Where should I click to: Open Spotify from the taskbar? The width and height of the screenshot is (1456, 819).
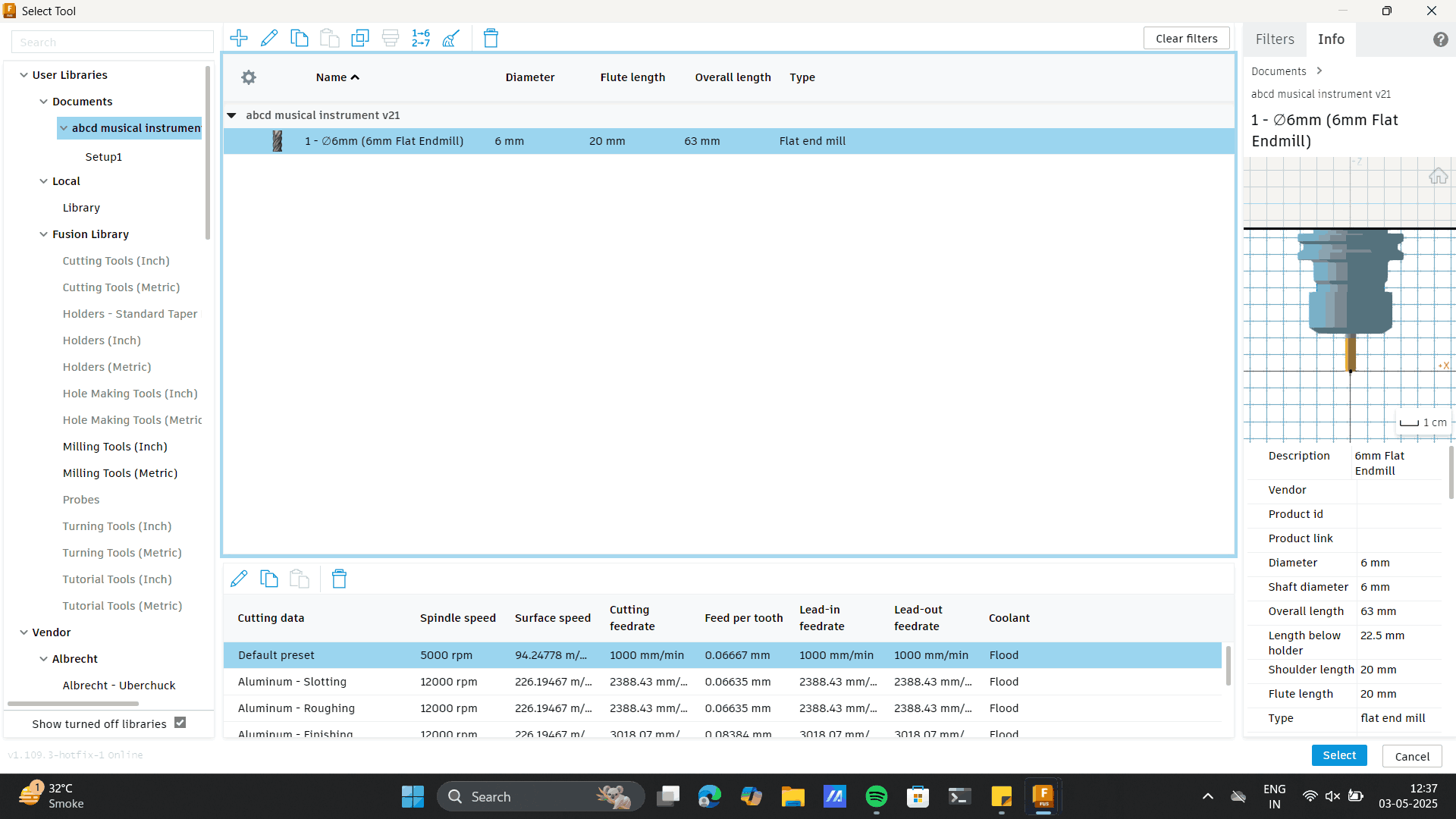[x=877, y=796]
